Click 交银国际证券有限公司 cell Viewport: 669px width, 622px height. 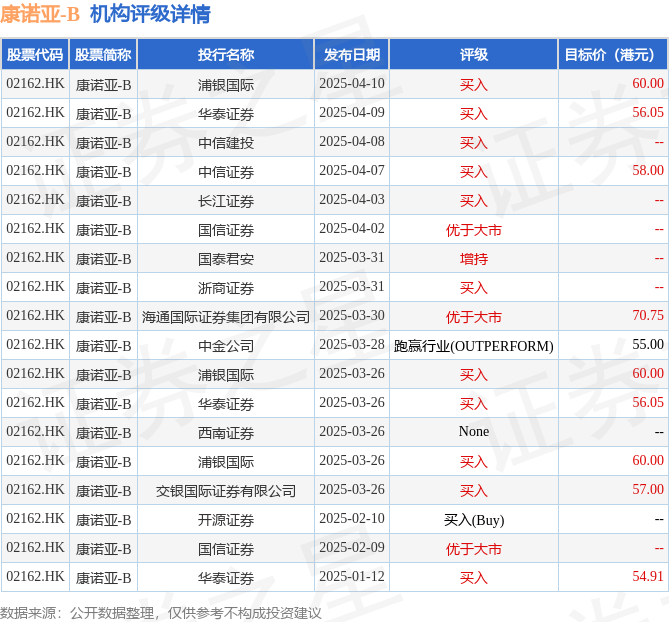(x=226, y=491)
